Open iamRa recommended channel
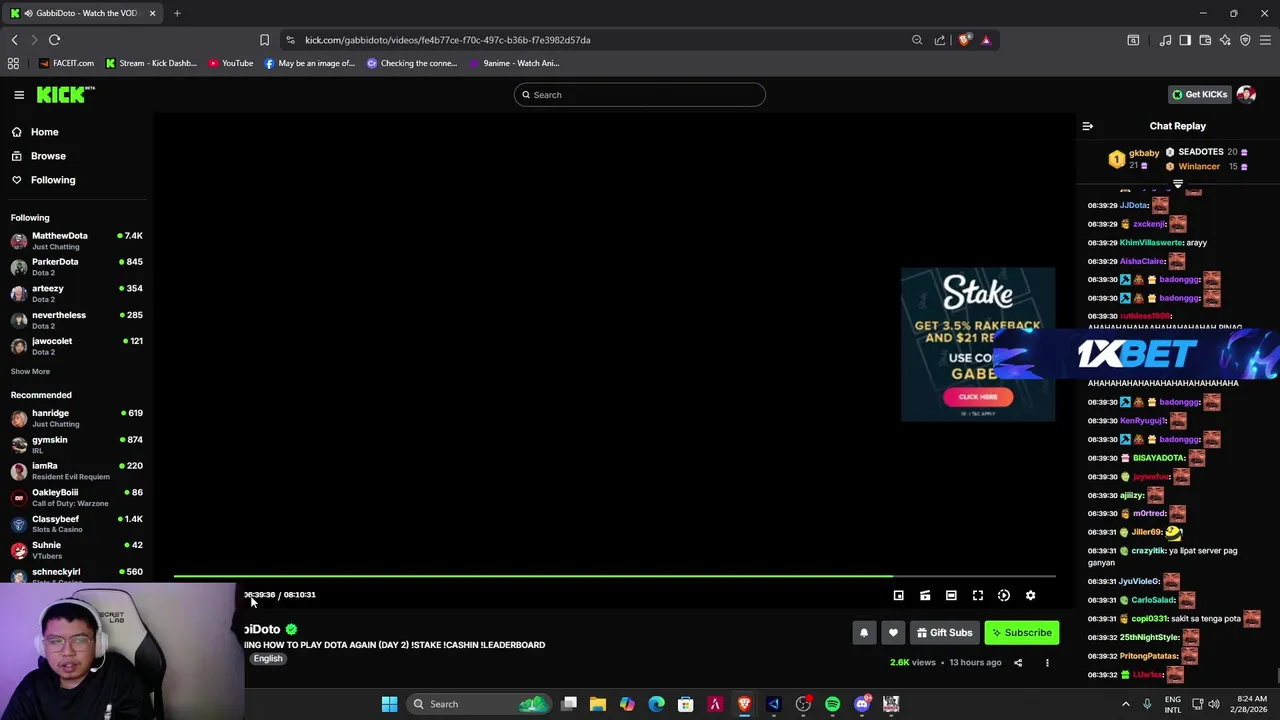1280x720 pixels. coord(76,470)
